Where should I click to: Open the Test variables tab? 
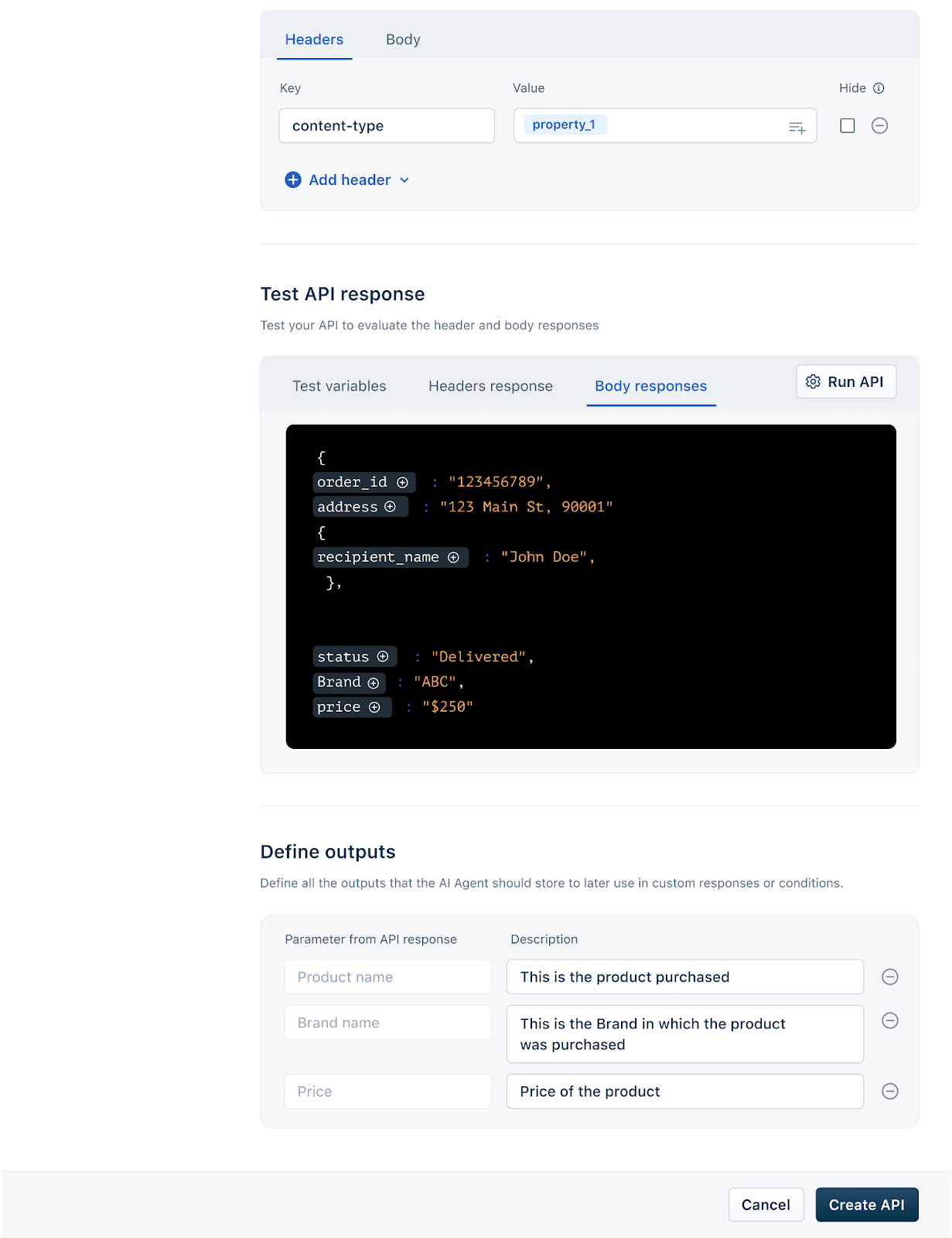[x=340, y=386]
